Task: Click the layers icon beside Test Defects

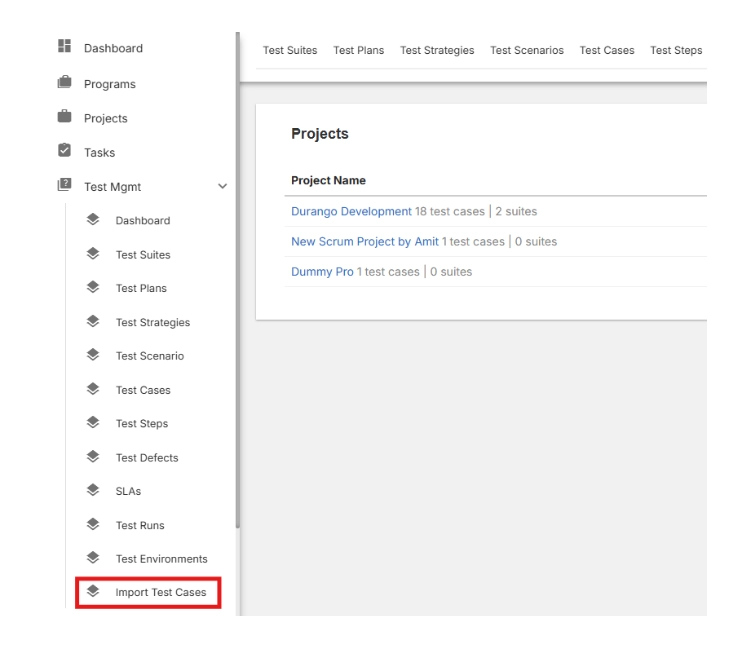Action: pyautogui.click(x=92, y=458)
